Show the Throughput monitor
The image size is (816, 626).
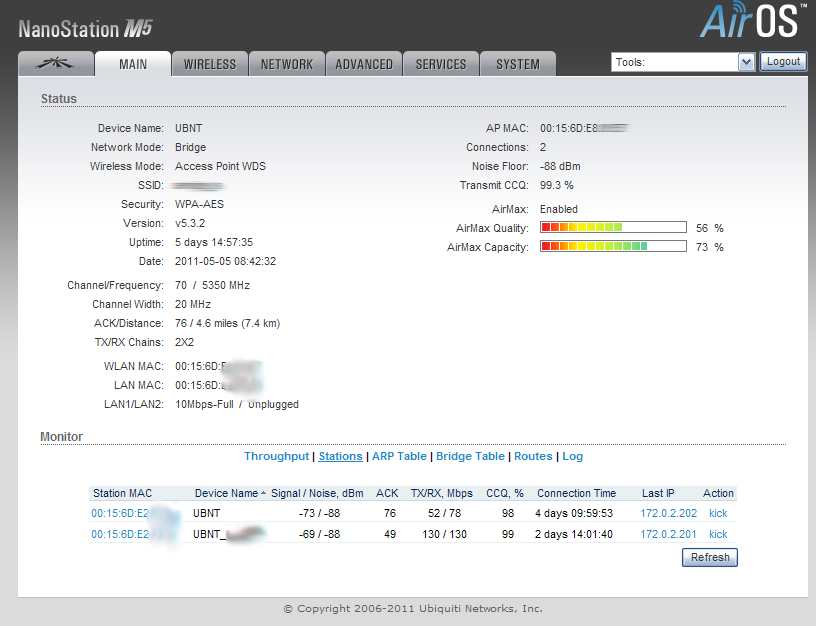click(x=276, y=456)
